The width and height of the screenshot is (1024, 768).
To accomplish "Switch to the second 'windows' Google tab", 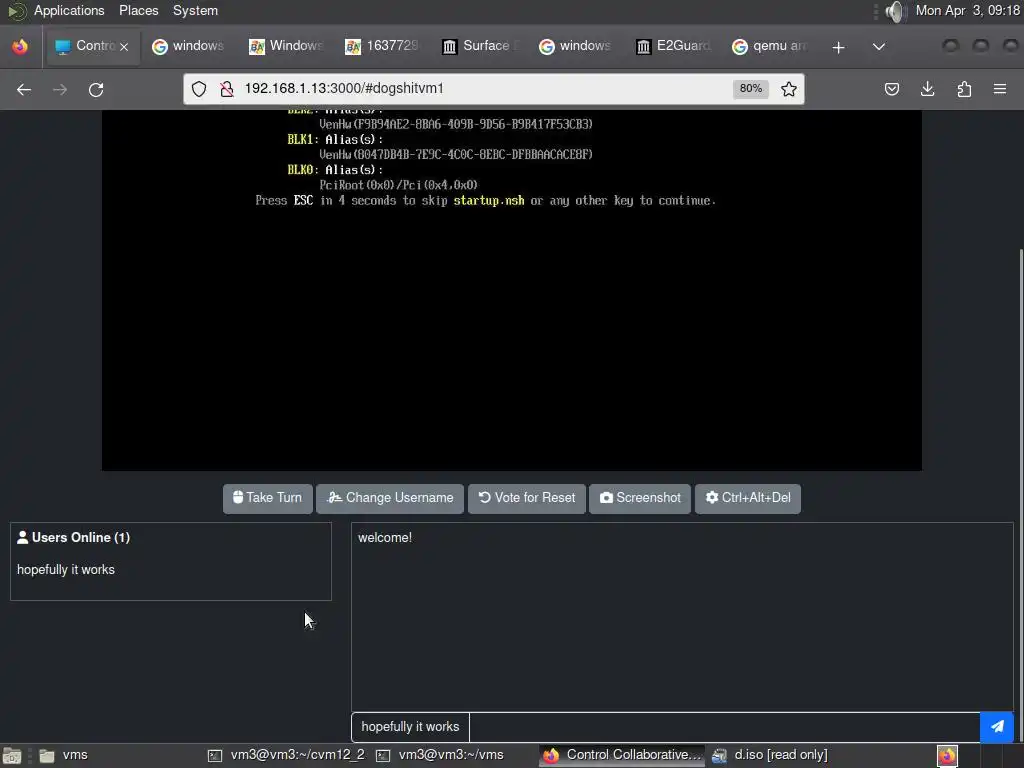I will tap(576, 46).
